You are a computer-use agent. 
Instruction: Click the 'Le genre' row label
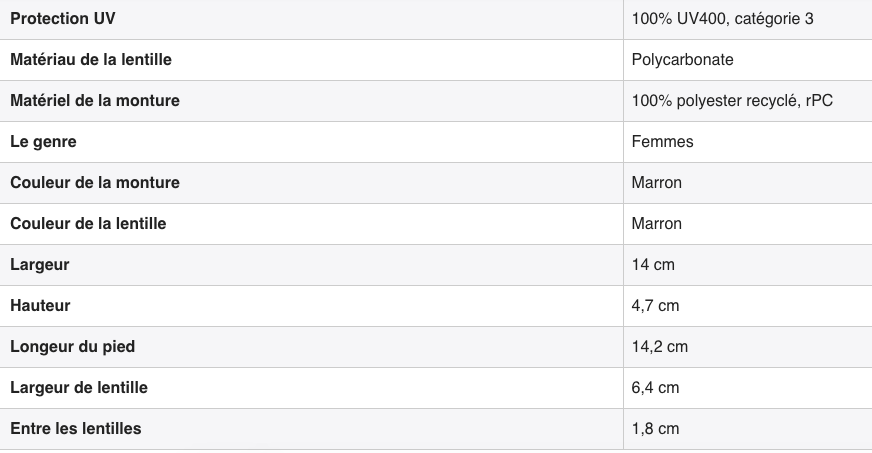43,142
